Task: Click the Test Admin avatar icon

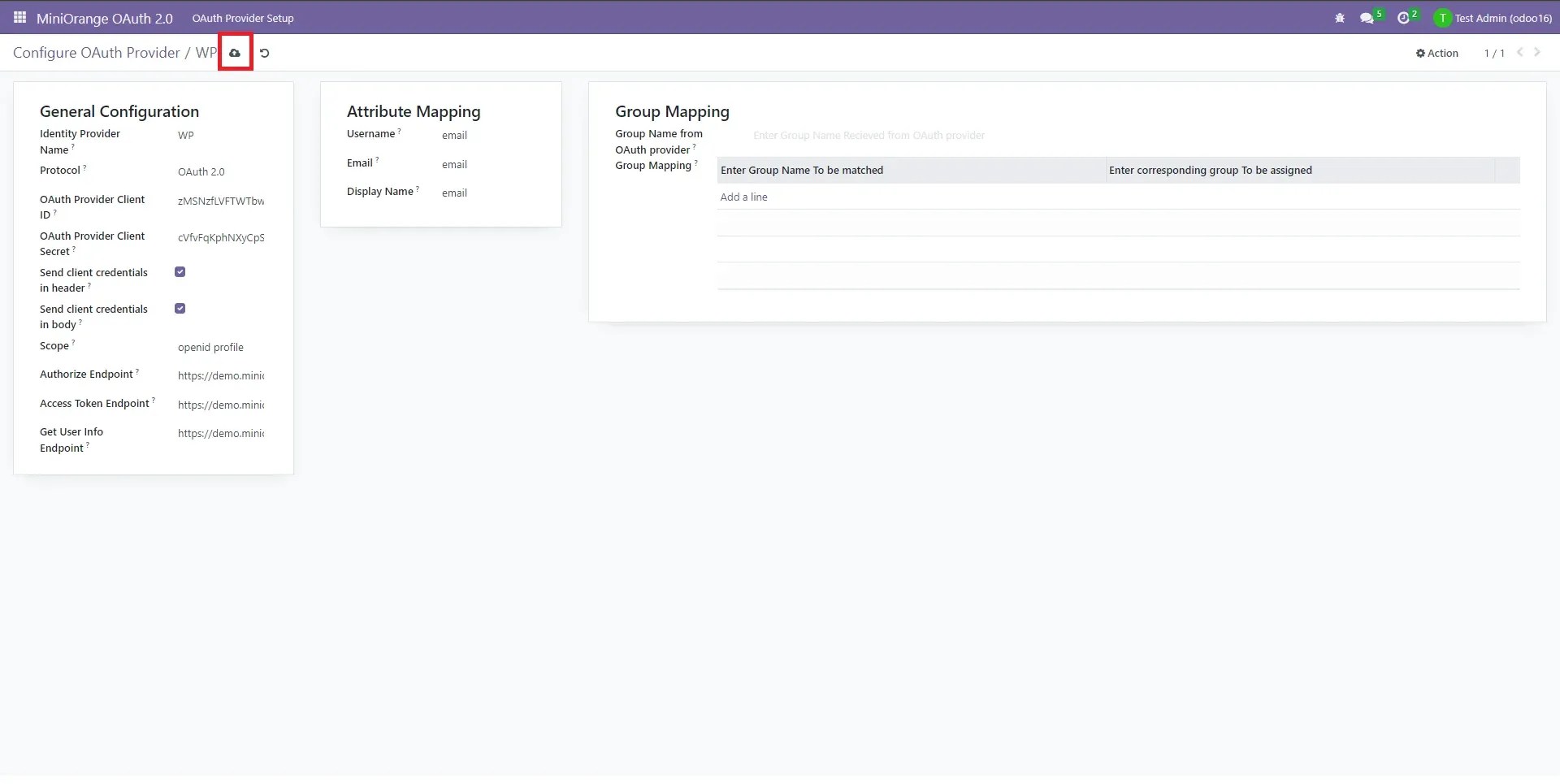Action: [x=1442, y=17]
